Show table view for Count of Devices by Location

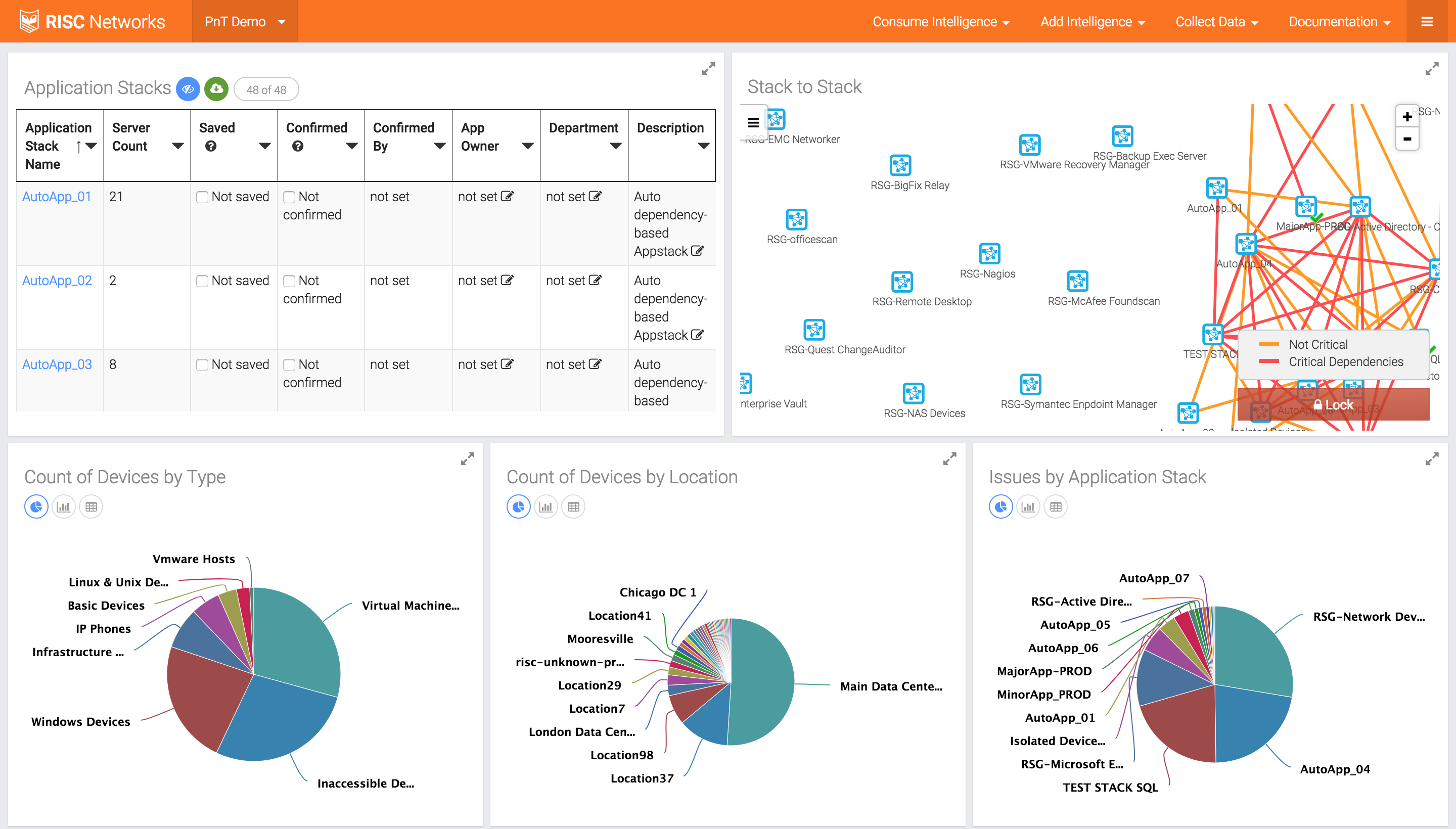[573, 506]
